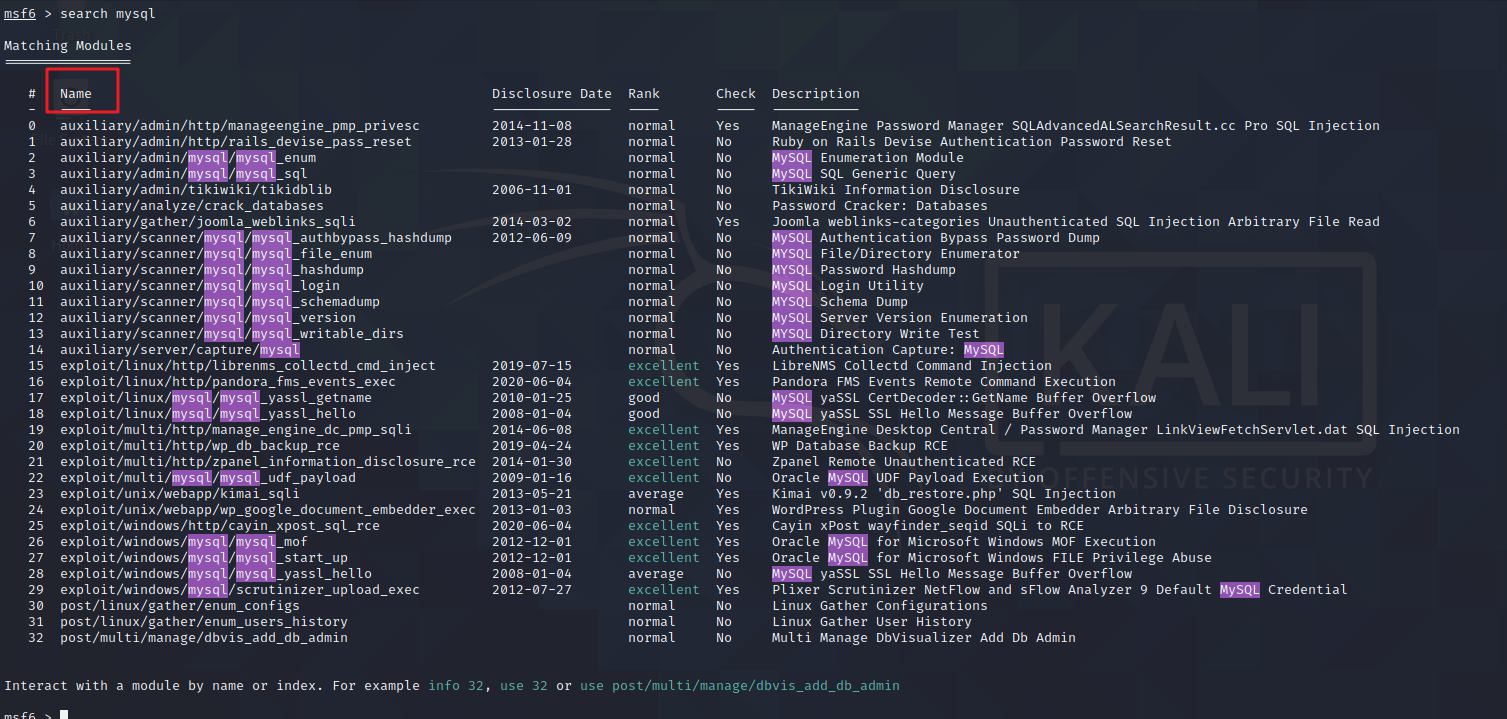Image resolution: width=1507 pixels, height=719 pixels.
Task: Click description 'Linux Gather User History'
Action: pyautogui.click(x=872, y=622)
